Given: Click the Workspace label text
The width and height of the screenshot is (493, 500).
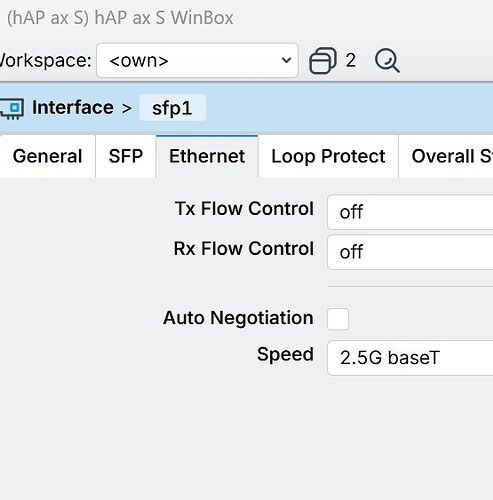Looking at the screenshot, I should point(46,61).
